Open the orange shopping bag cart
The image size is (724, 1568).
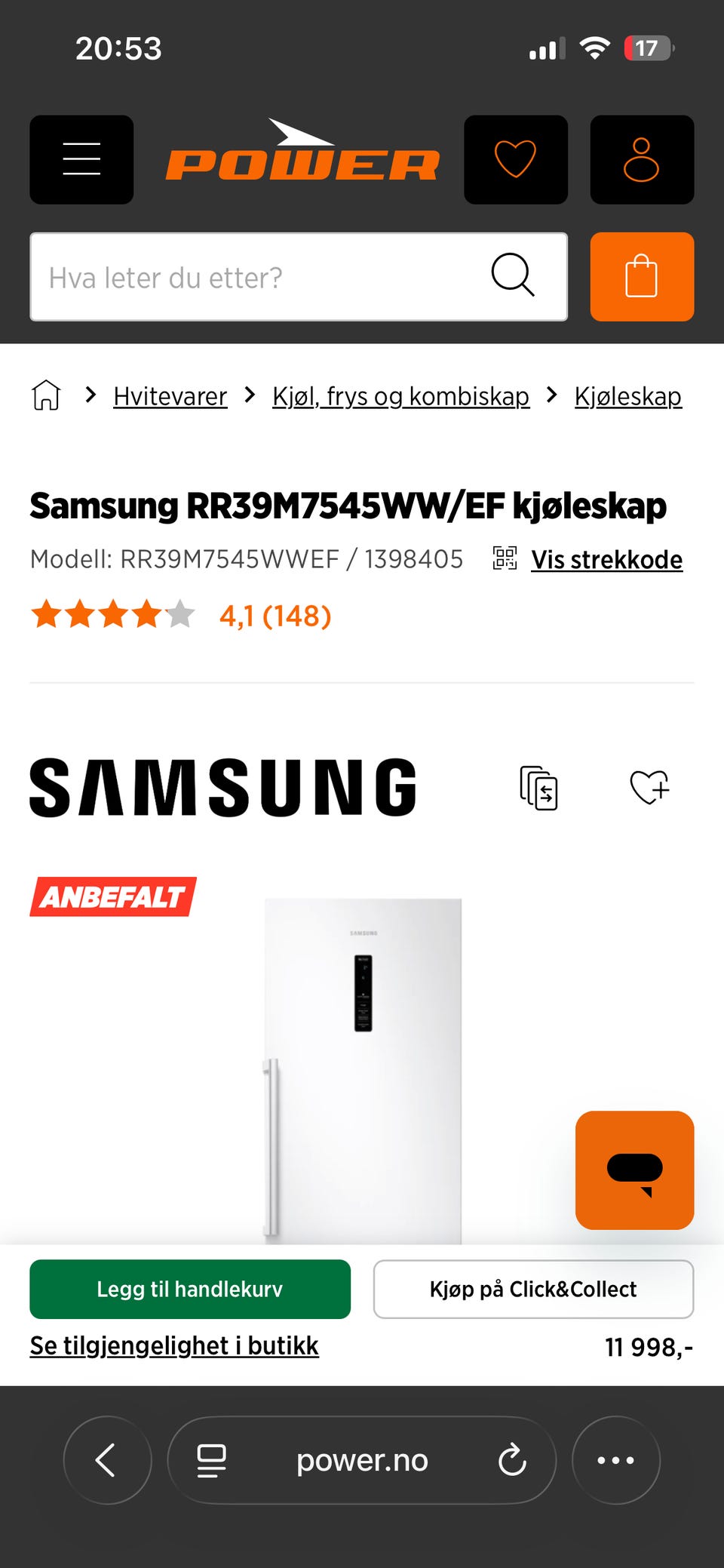click(642, 277)
